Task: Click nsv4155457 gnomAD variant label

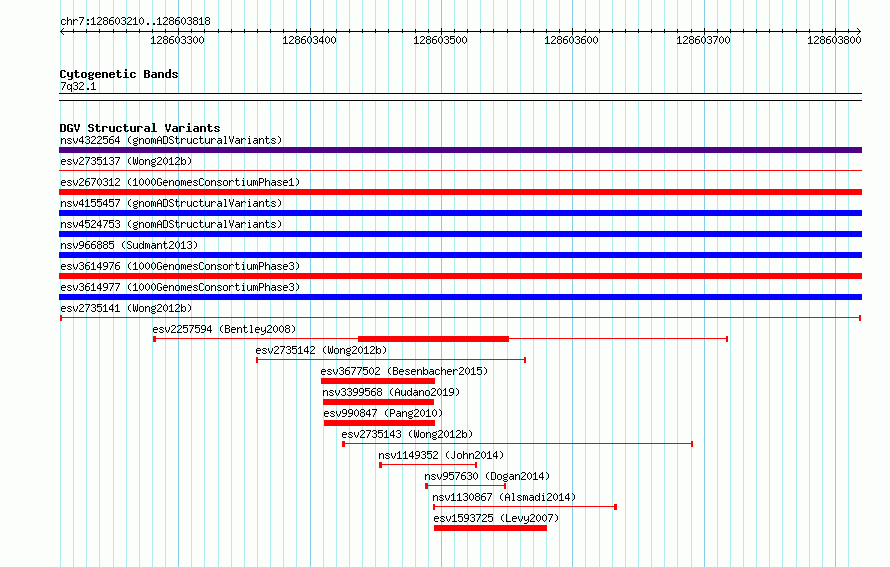Action: pos(171,203)
